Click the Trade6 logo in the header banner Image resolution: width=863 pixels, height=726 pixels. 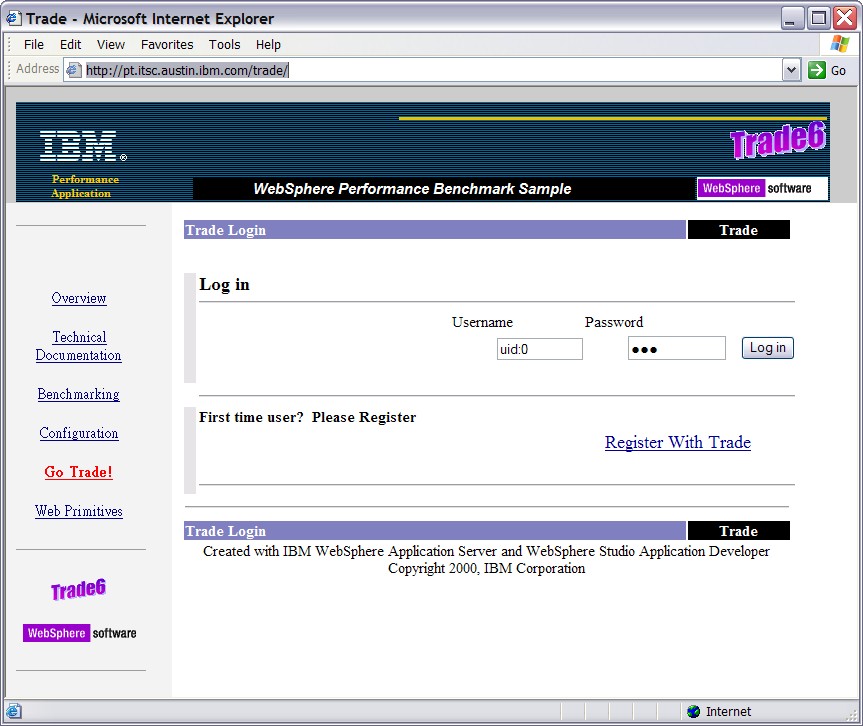pyautogui.click(x=778, y=140)
